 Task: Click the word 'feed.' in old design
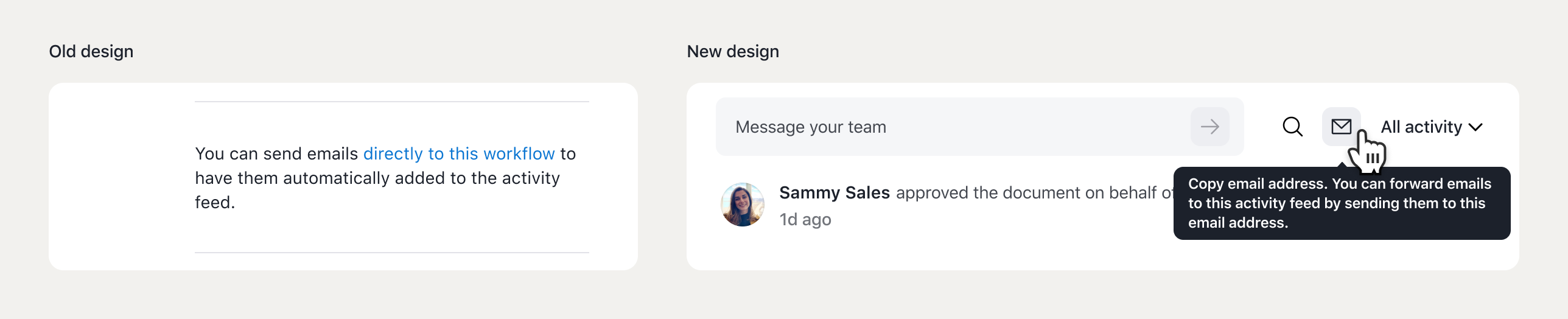(x=215, y=202)
